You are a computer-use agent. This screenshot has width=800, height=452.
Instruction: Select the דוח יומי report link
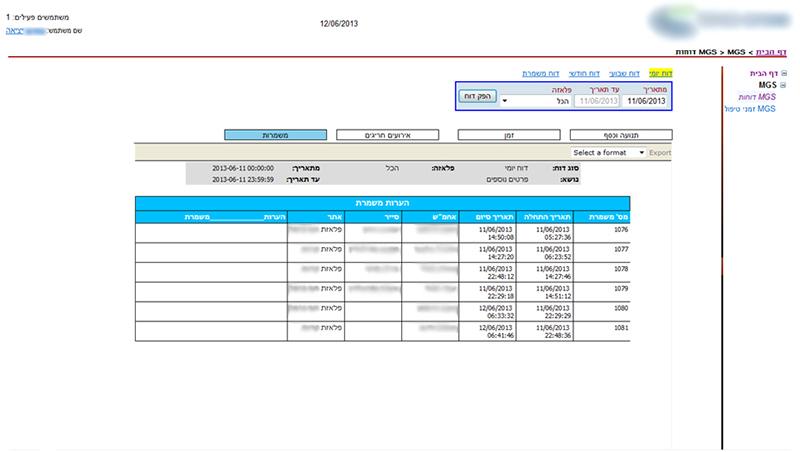661,73
